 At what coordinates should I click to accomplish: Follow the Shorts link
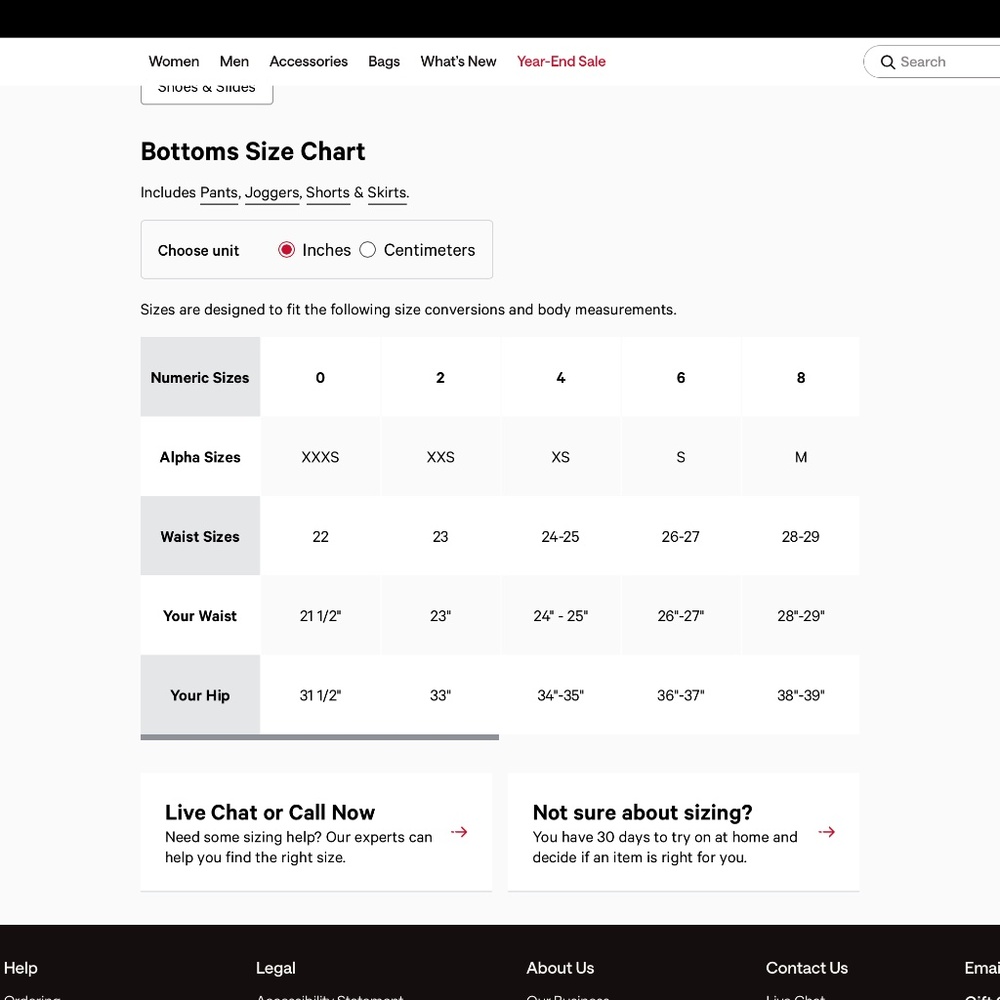pos(328,193)
